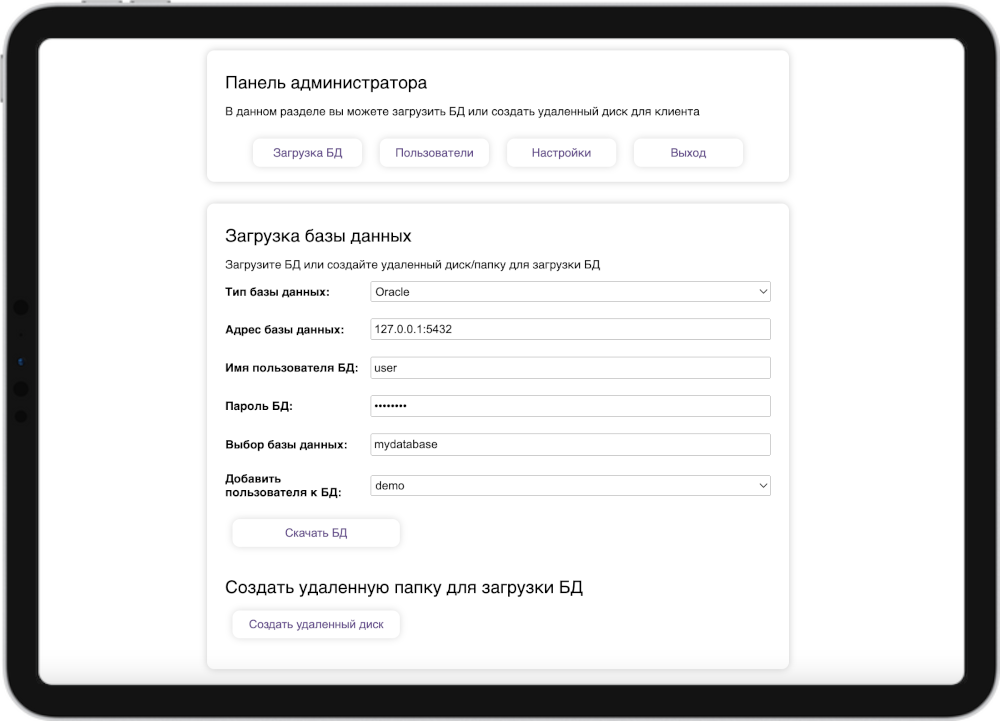Open the Добавить пользователя к БД dropdown
The width and height of the screenshot is (1000, 721).
click(x=570, y=485)
